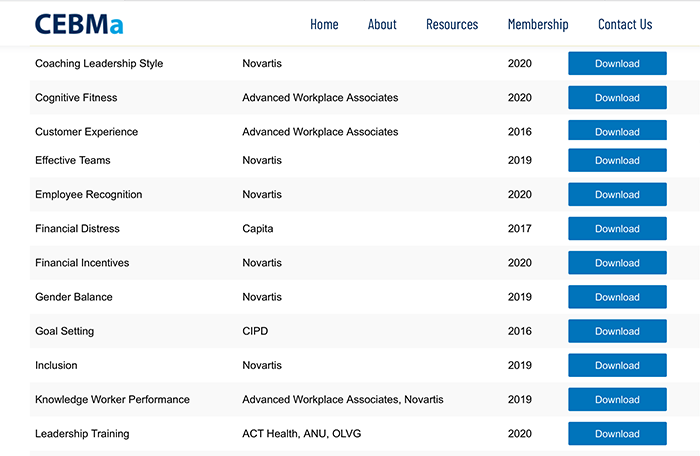The width and height of the screenshot is (700, 456).
Task: Download the Cognitive Fitness report
Action: pos(617,97)
